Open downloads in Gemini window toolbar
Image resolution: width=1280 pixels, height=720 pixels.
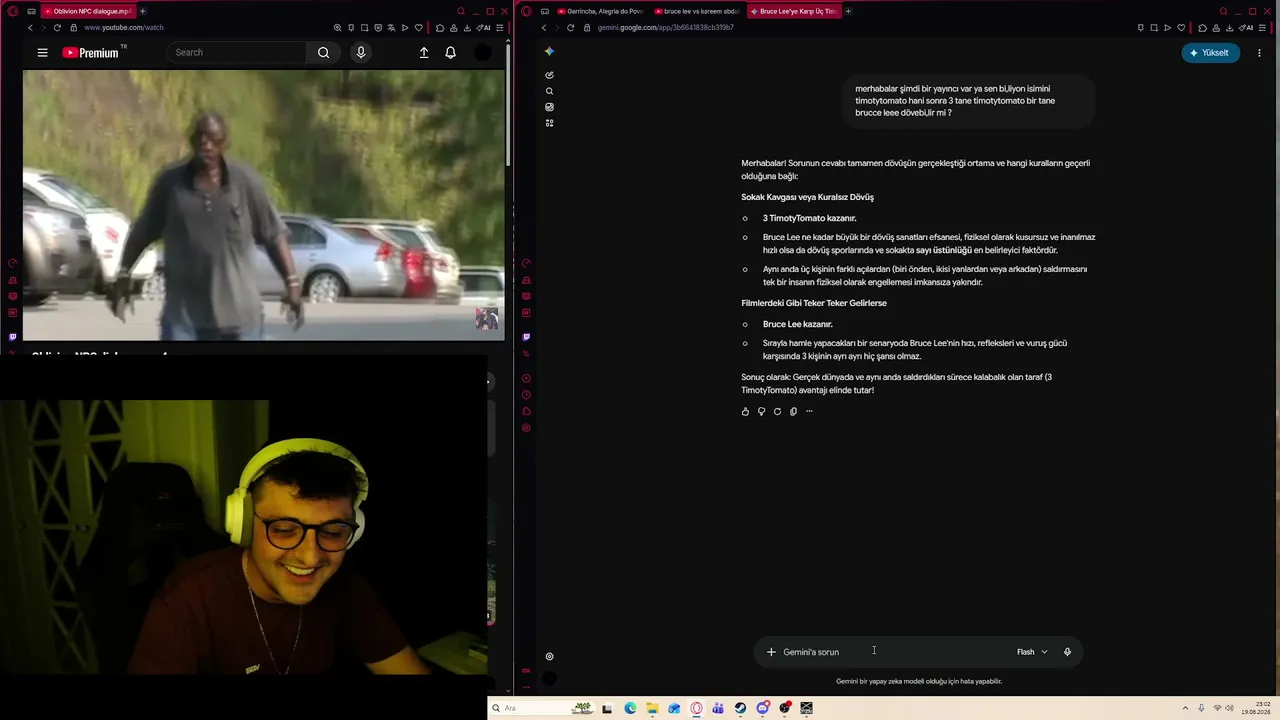pyautogui.click(x=1231, y=28)
